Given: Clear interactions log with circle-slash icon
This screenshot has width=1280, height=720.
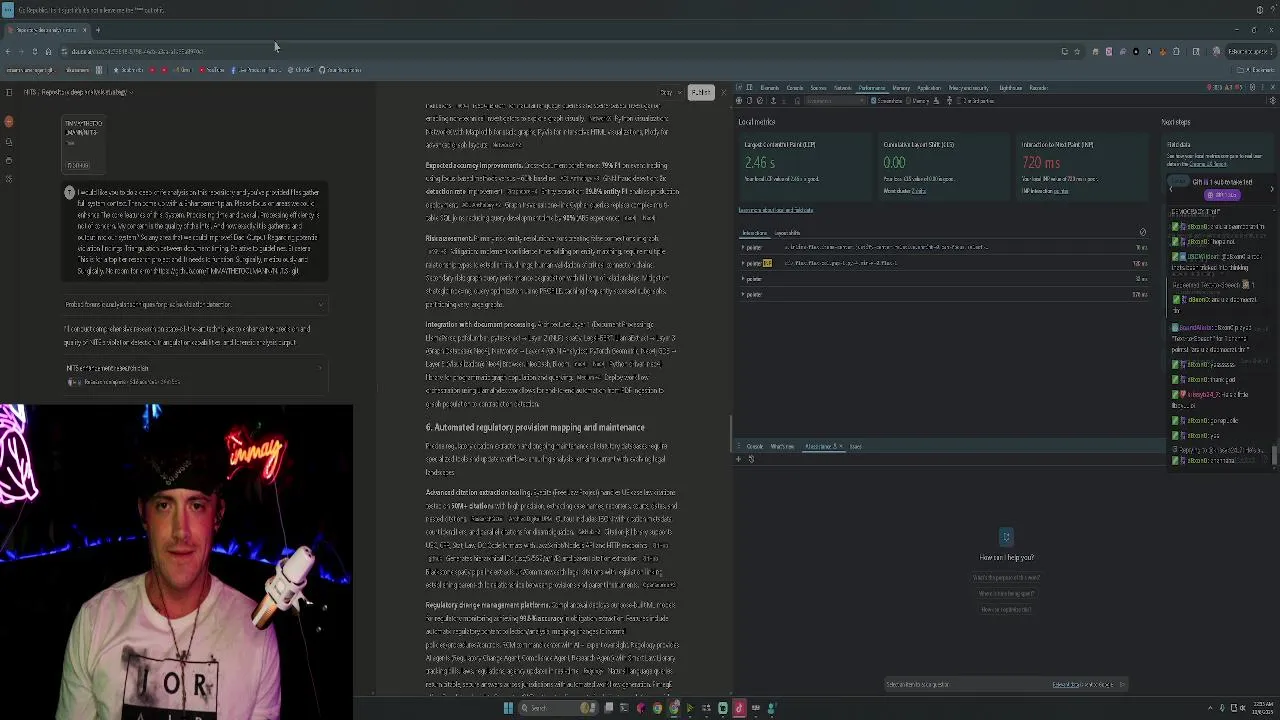Looking at the screenshot, I should [x=1142, y=233].
